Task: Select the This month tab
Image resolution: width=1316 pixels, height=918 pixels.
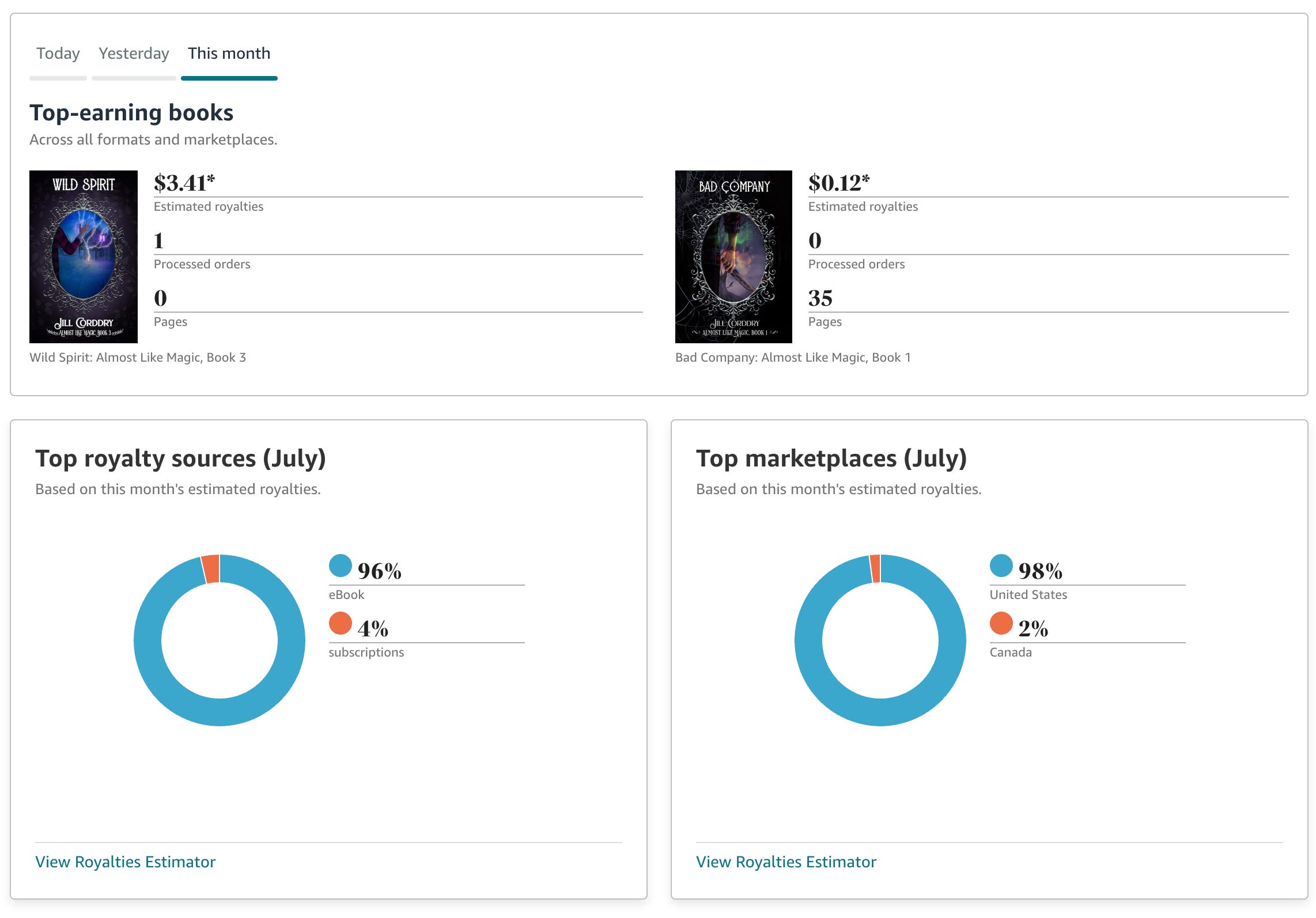Action: 229,54
